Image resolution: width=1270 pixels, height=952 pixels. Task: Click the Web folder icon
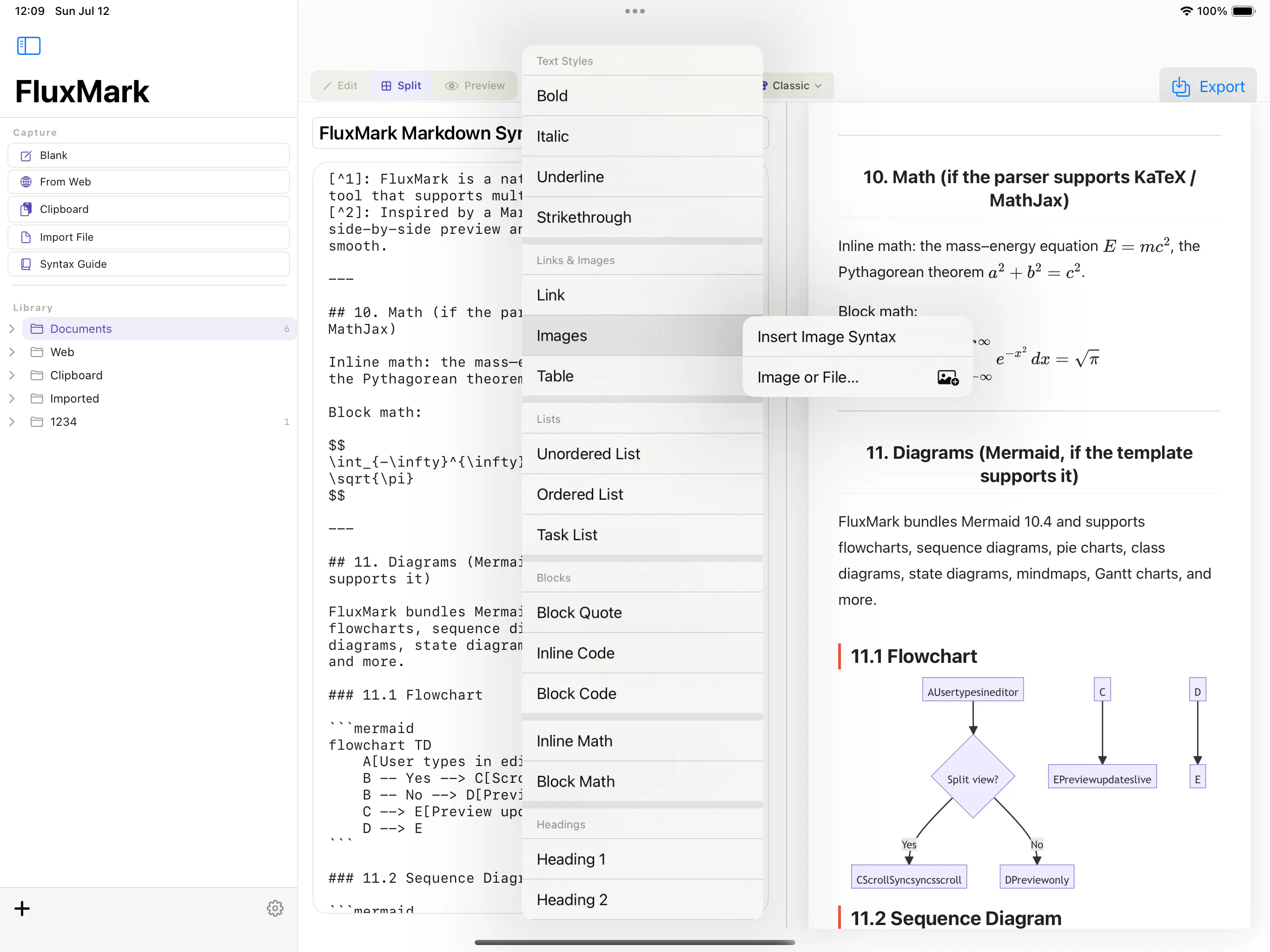pos(37,352)
